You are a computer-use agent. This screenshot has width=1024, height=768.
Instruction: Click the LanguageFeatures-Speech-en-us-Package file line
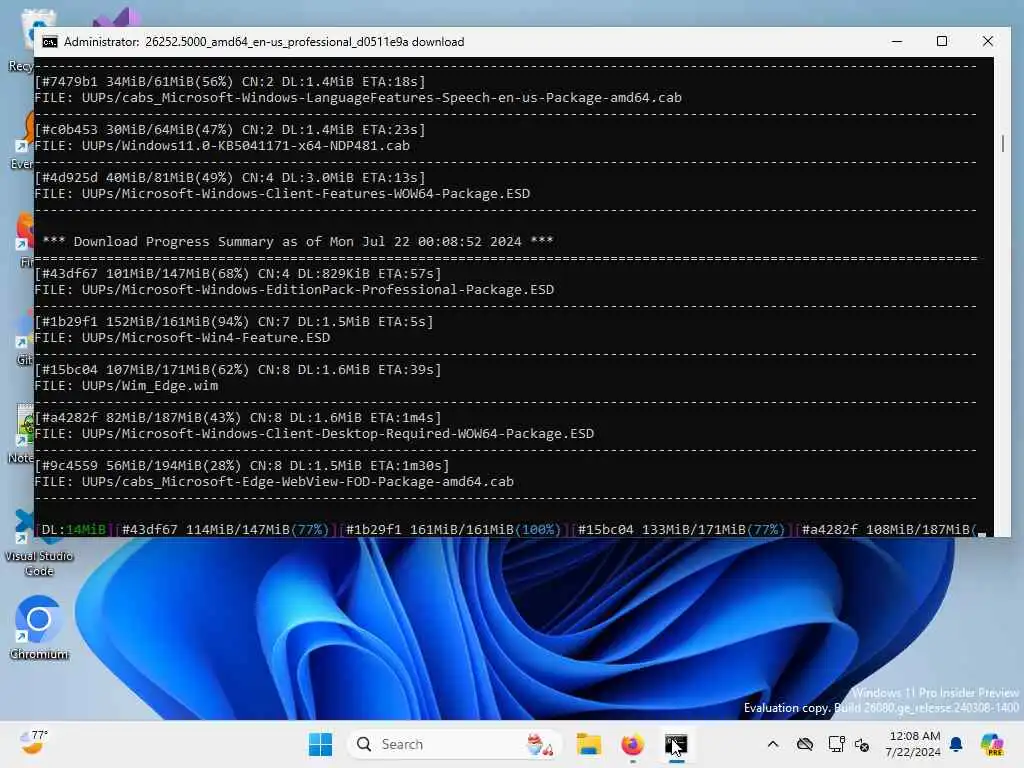[358, 98]
